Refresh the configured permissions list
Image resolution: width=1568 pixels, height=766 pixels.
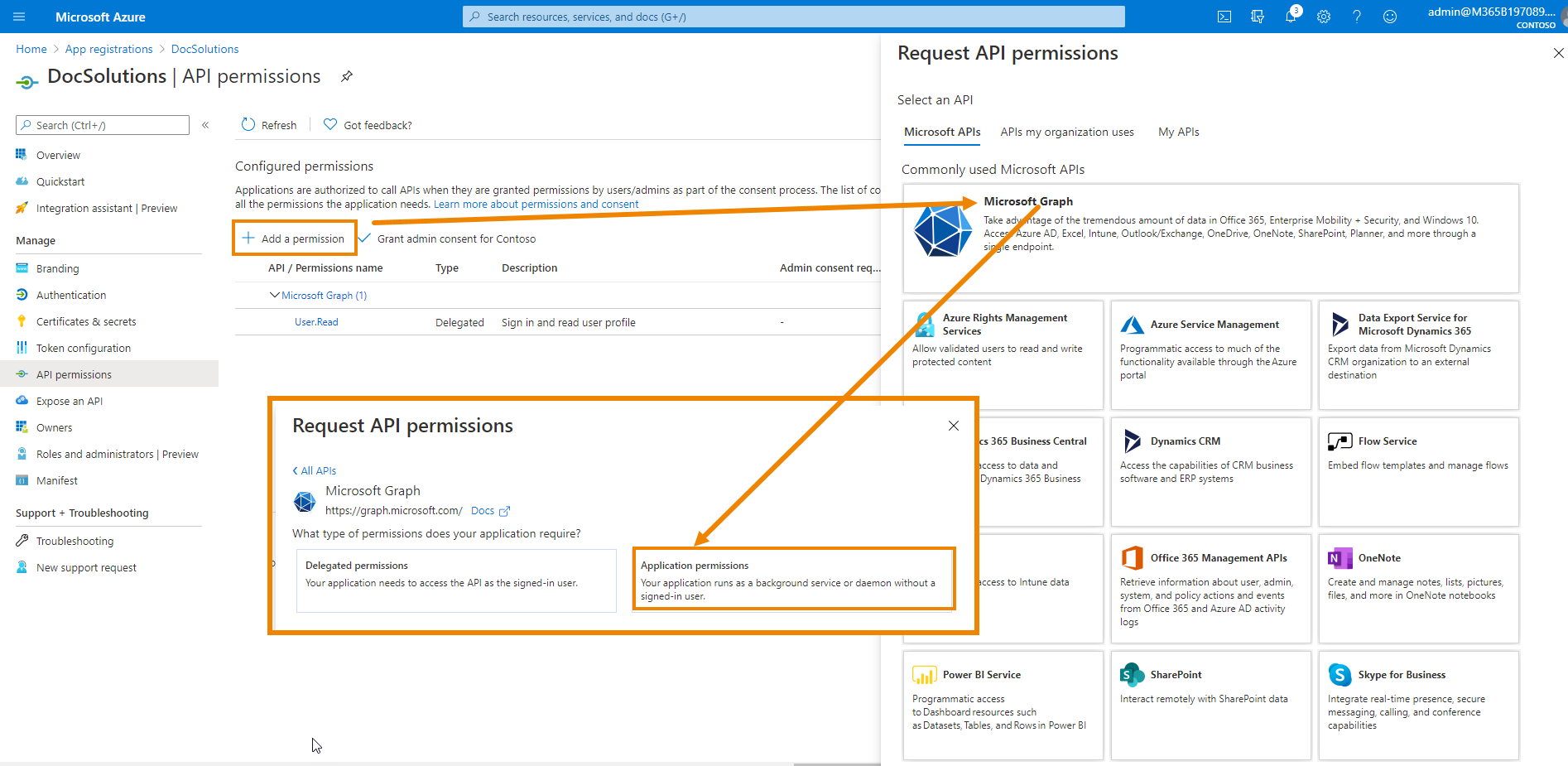269,125
